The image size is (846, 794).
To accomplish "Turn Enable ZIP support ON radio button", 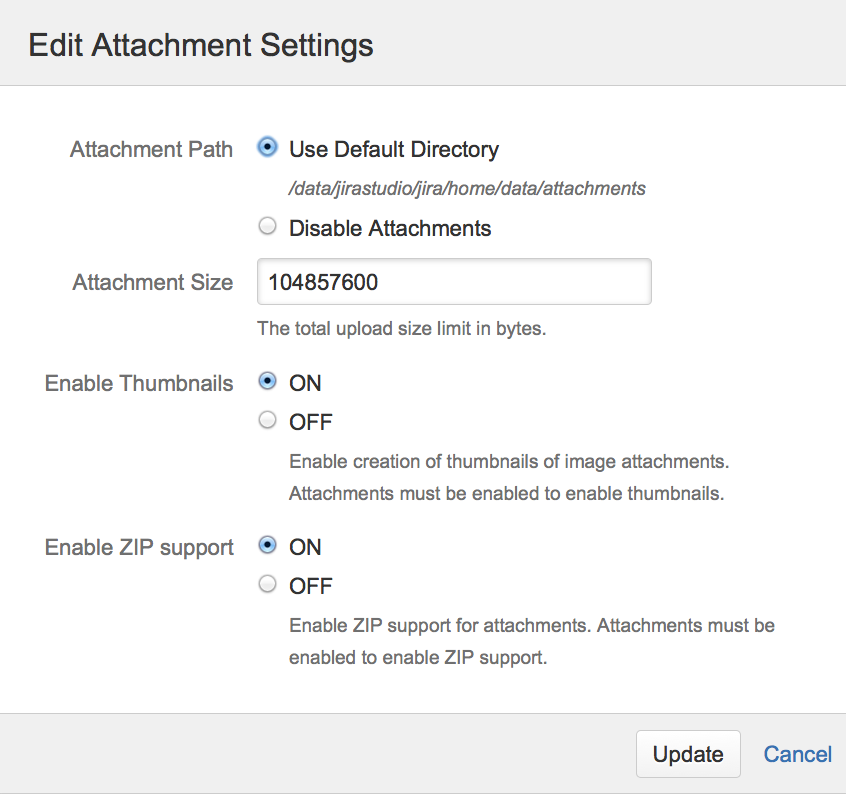I will pyautogui.click(x=267, y=546).
